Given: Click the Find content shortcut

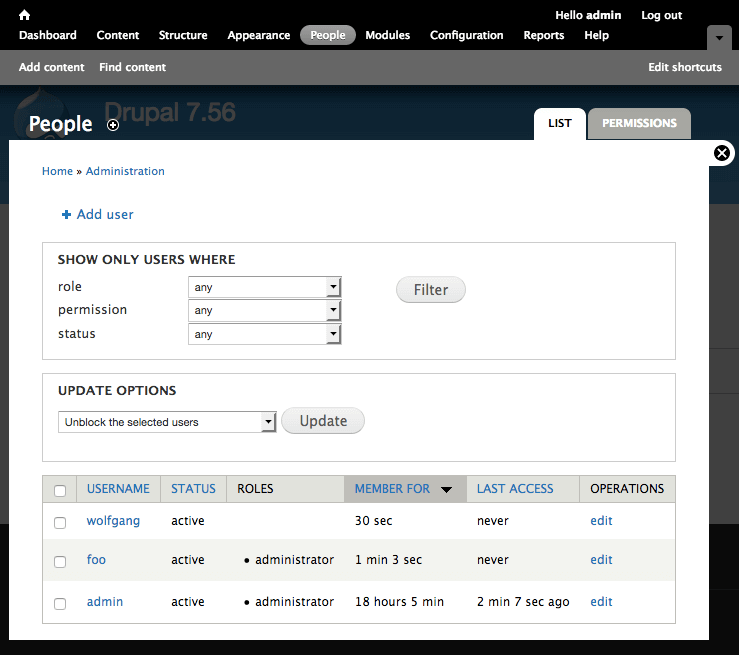Looking at the screenshot, I should (132, 67).
